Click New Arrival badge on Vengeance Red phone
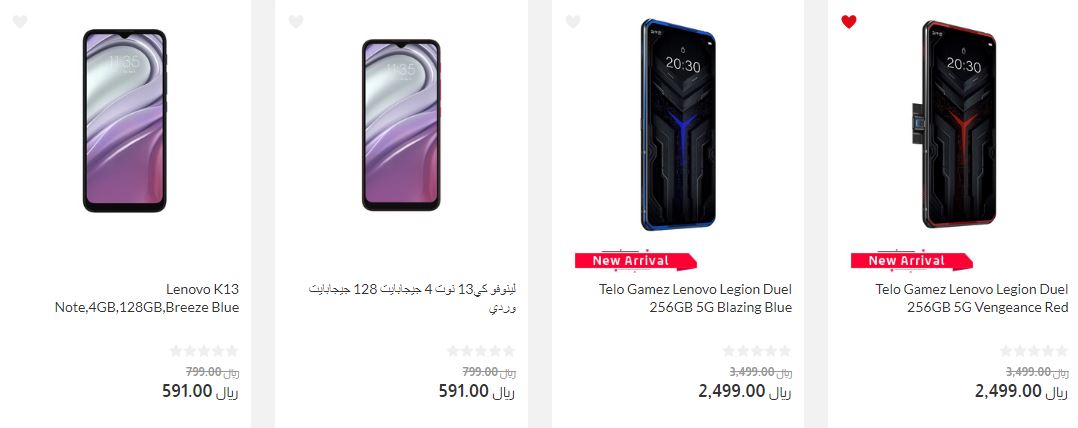Screen dimensions: 1078x428 [x=912, y=260]
